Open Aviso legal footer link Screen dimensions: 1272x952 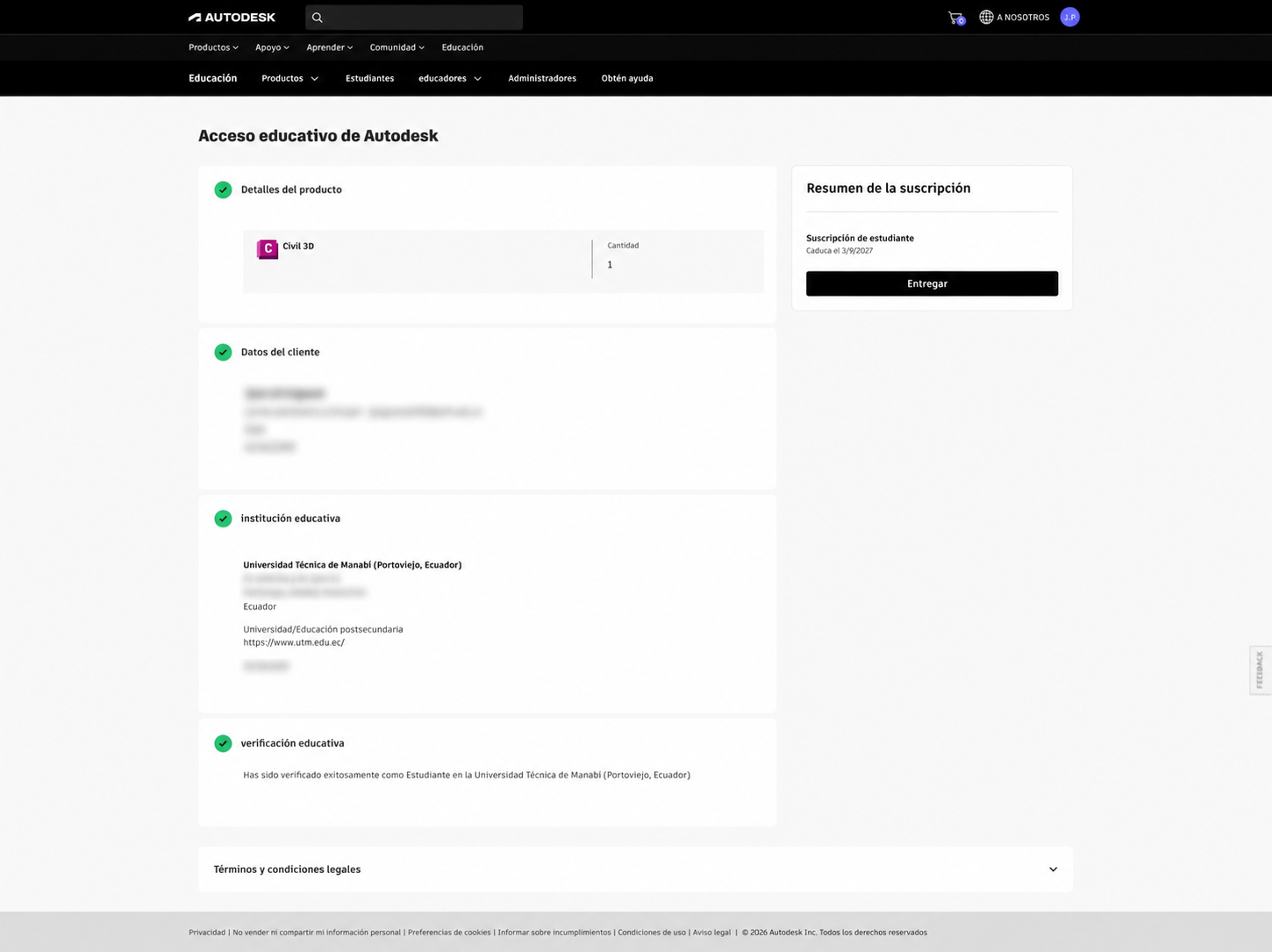point(711,933)
